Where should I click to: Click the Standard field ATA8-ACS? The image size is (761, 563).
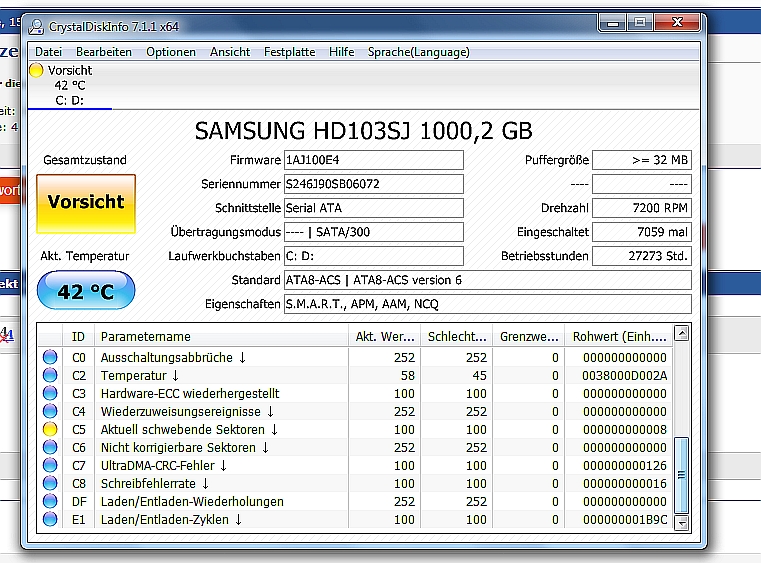coord(488,280)
